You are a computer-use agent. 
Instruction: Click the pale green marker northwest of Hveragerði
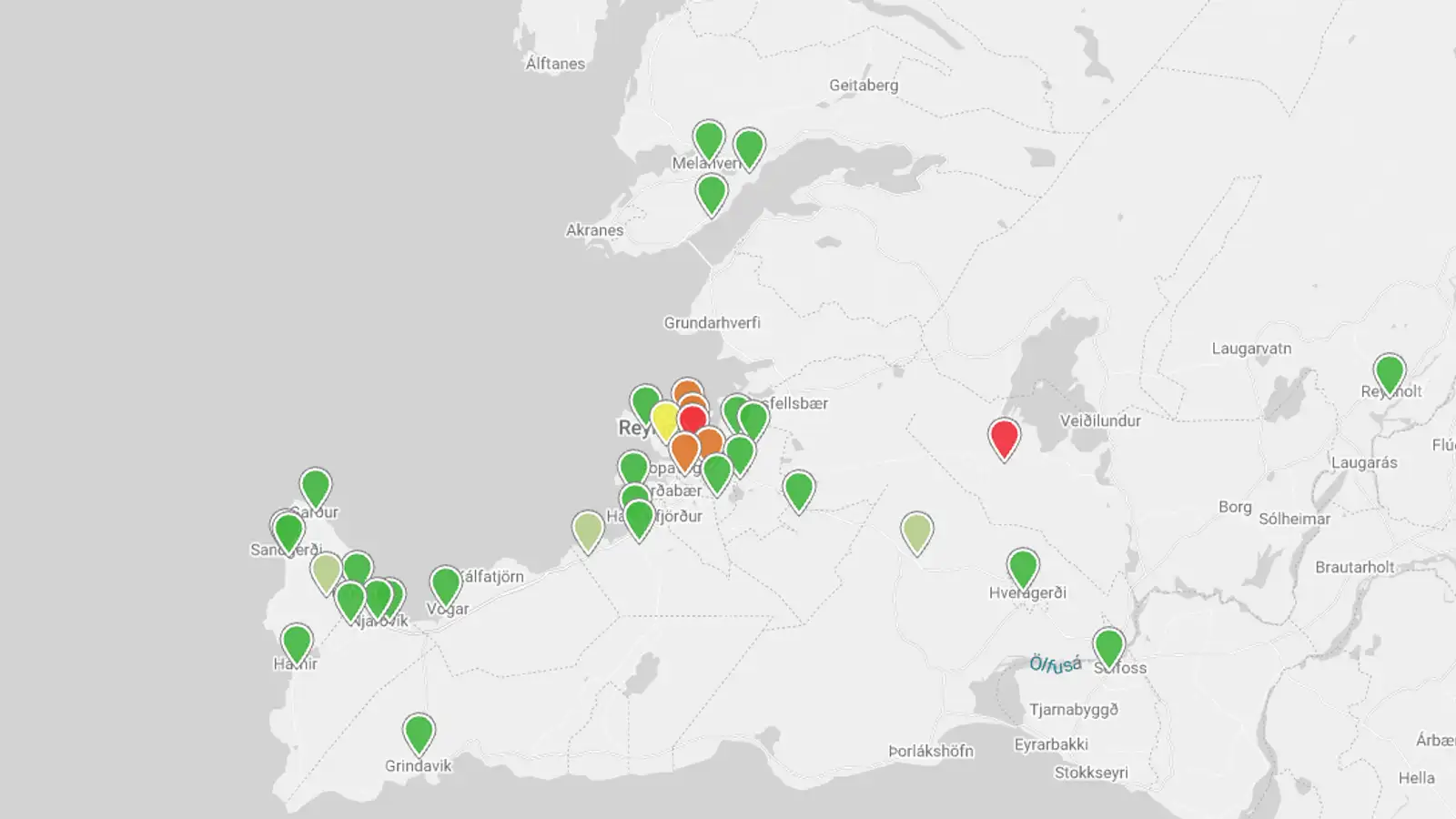click(916, 531)
